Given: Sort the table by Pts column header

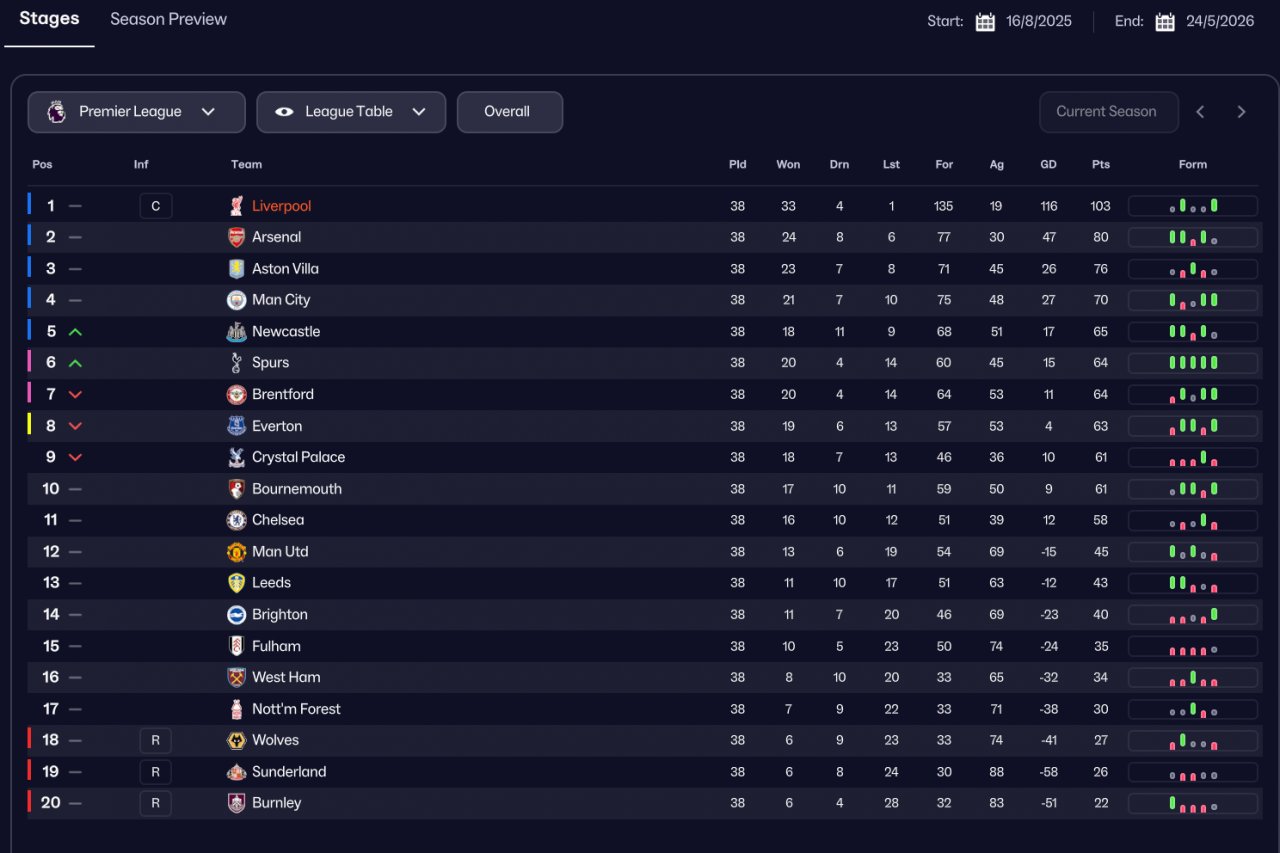Looking at the screenshot, I should tap(1101, 164).
